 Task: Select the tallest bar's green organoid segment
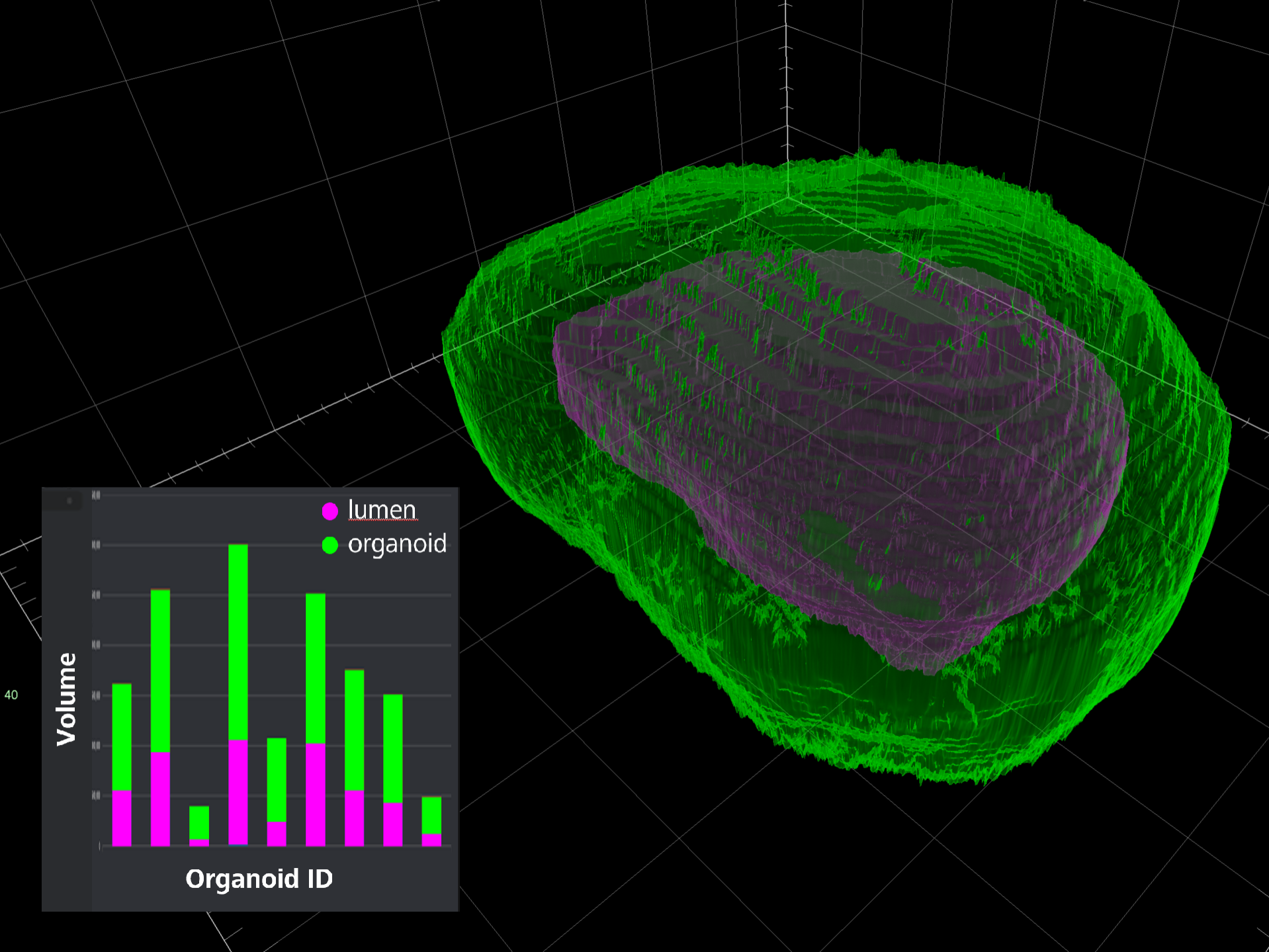[x=238, y=642]
